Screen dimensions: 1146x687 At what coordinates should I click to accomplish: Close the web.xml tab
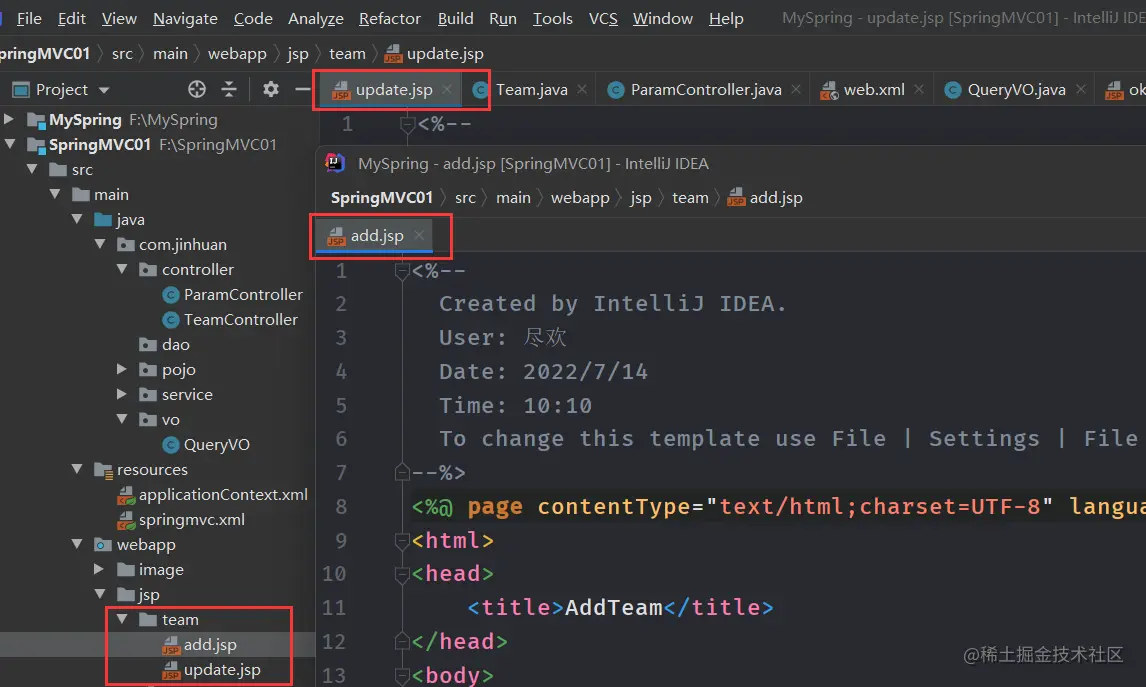click(919, 89)
